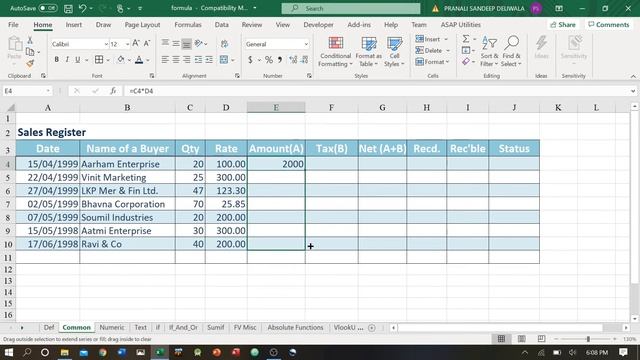Open File Explorer from taskbar
This screenshot has width=640, height=360.
tap(64, 352)
